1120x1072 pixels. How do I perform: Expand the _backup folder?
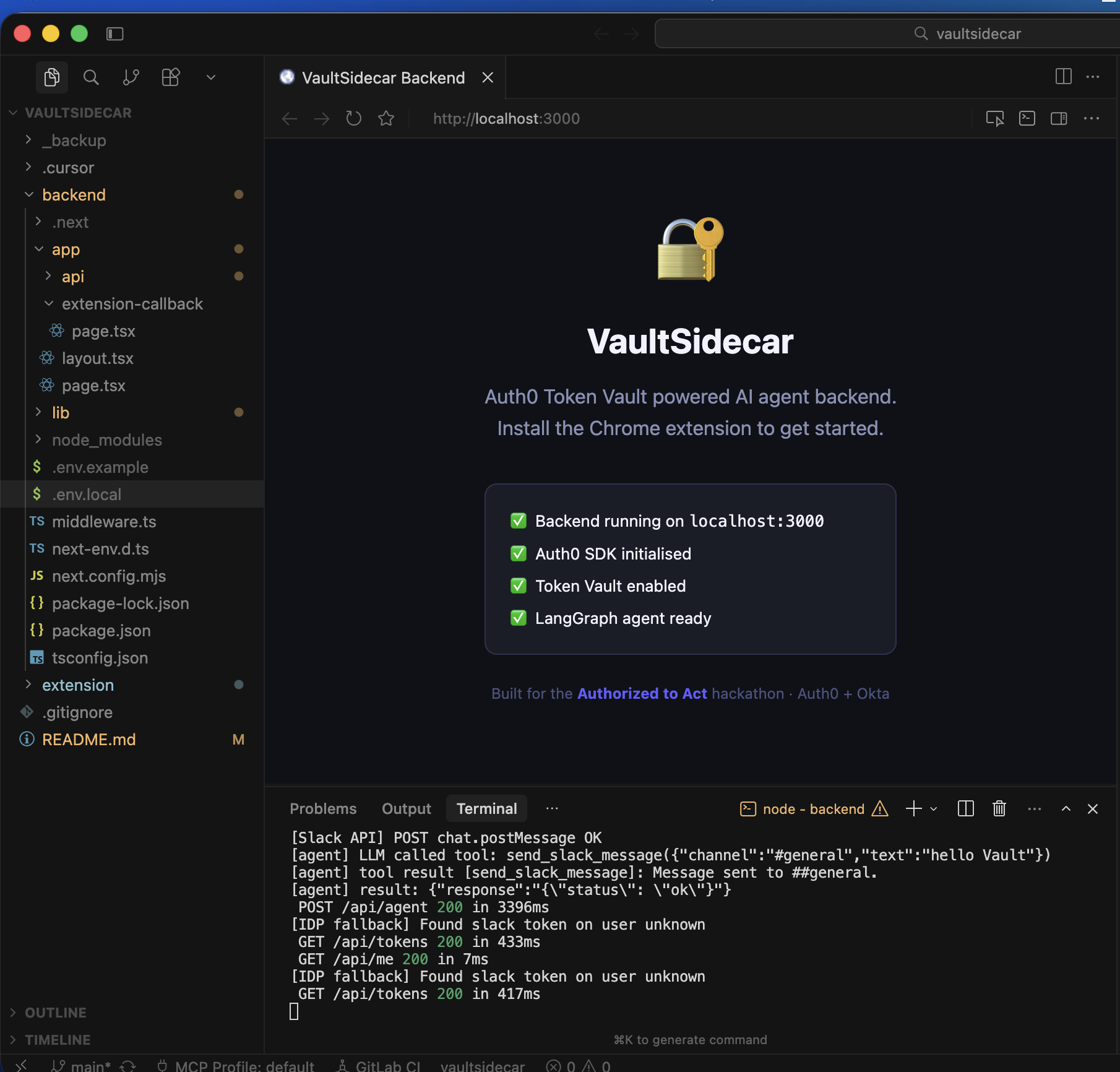132,140
